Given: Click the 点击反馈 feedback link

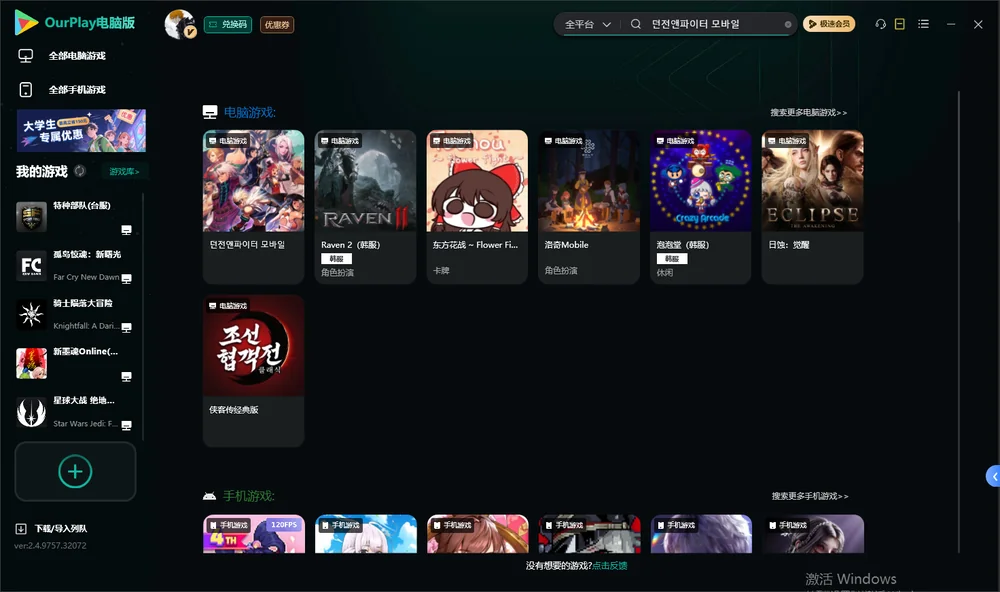Looking at the screenshot, I should coord(610,566).
